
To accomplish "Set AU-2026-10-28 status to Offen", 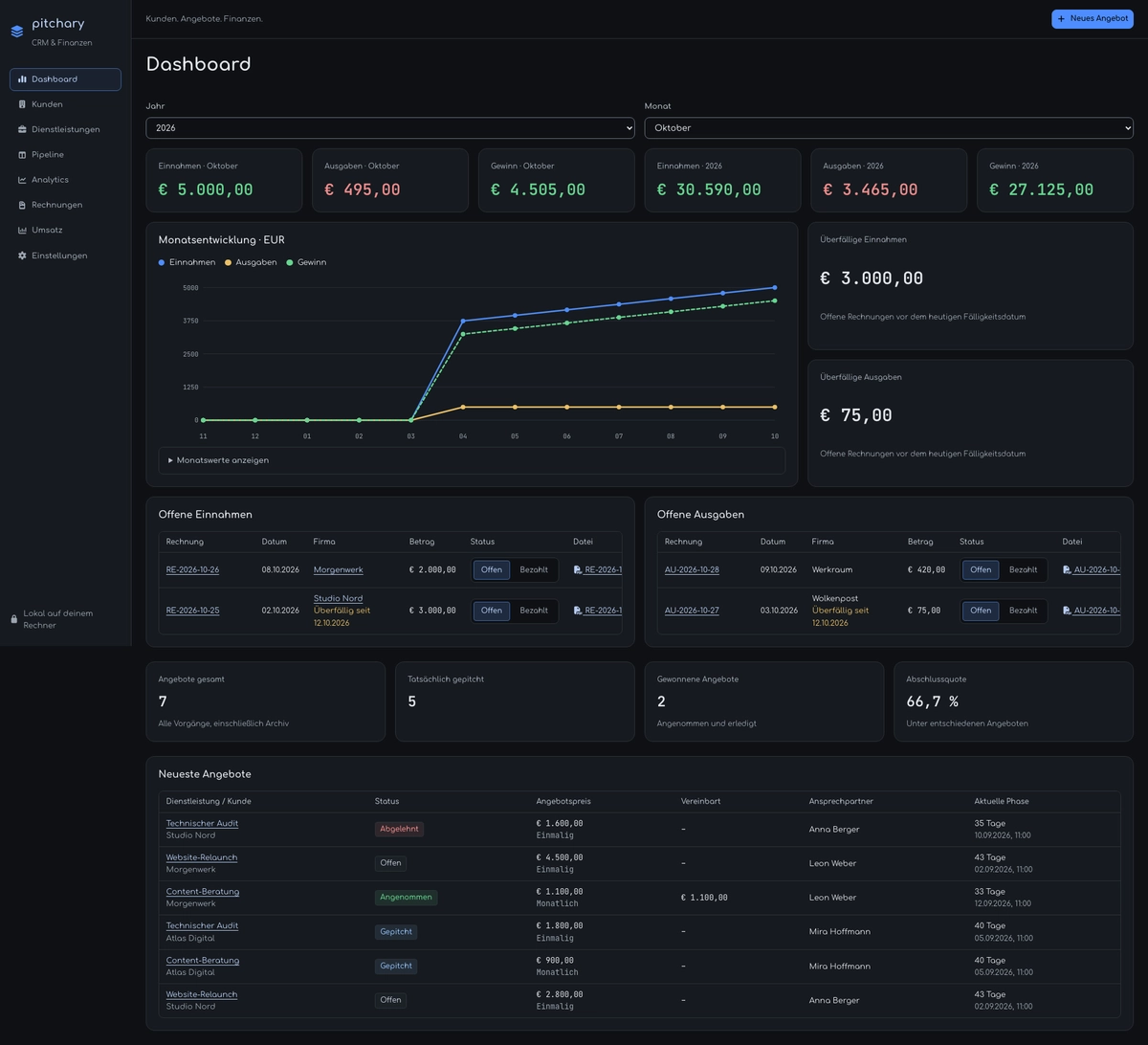I will coord(981,570).
